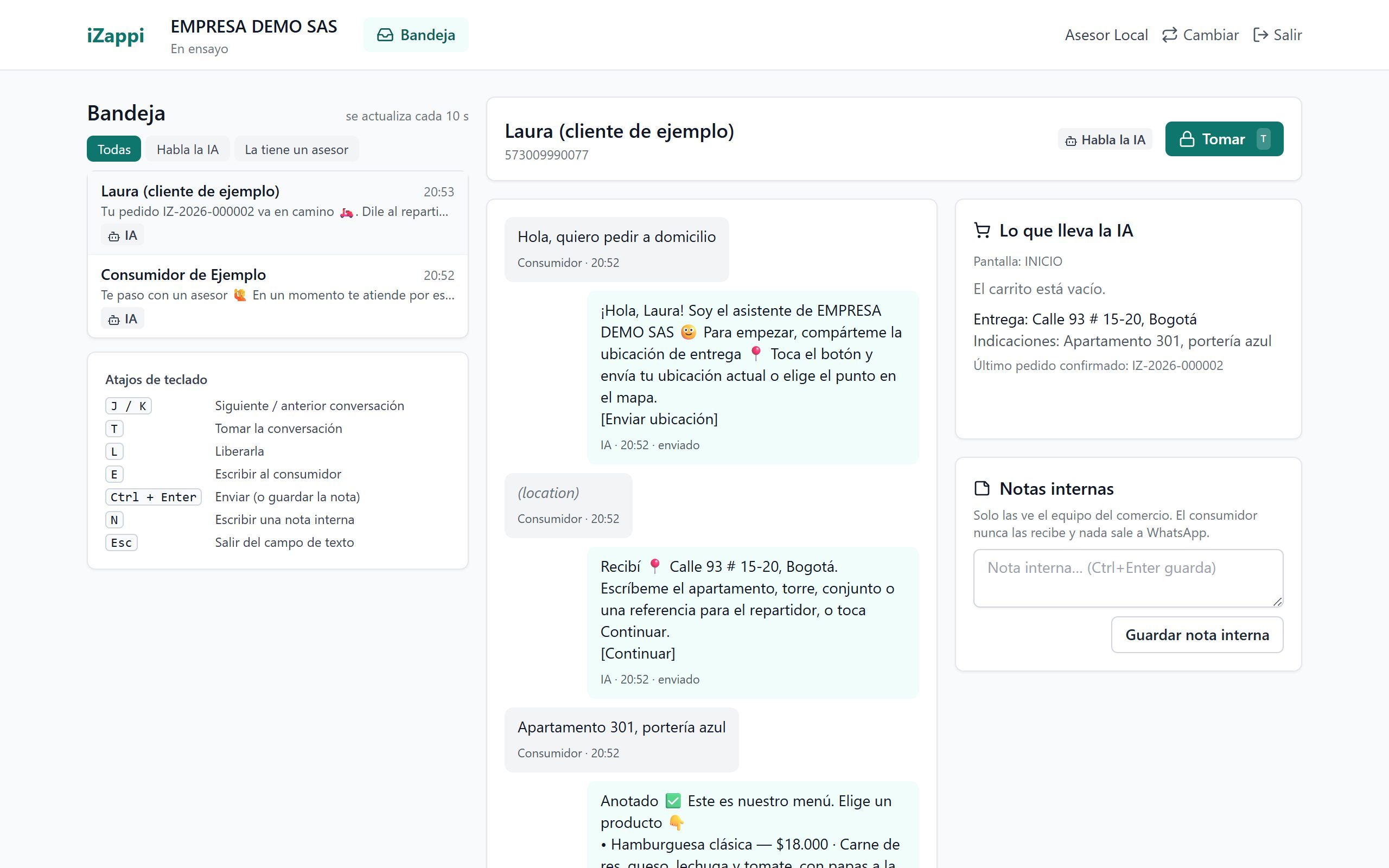Click the Cambiar switch-account arrows icon
1389x868 pixels.
pyautogui.click(x=1169, y=35)
